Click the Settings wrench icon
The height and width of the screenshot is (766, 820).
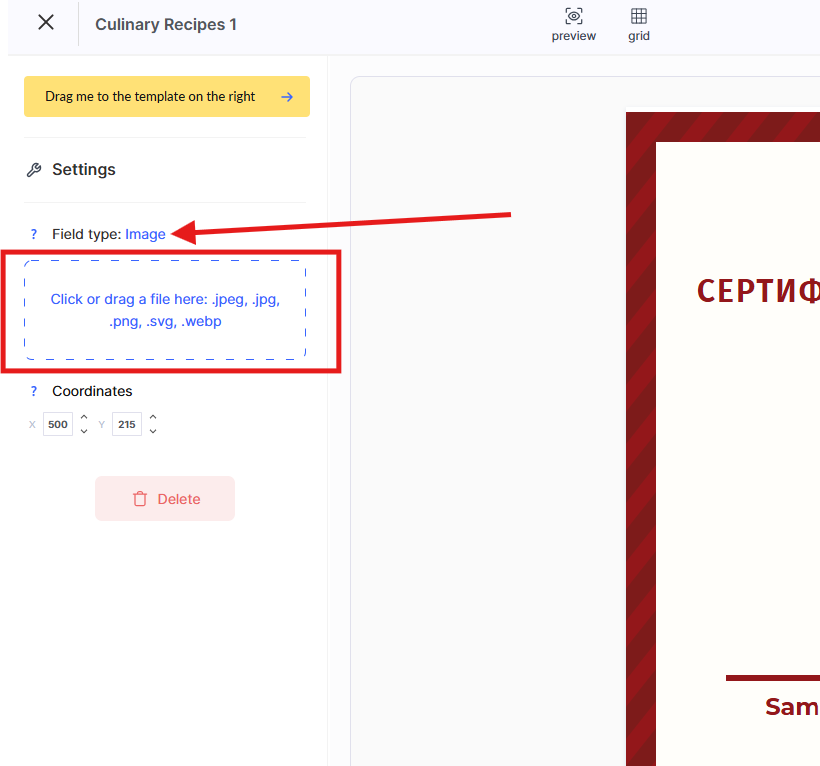click(x=34, y=170)
